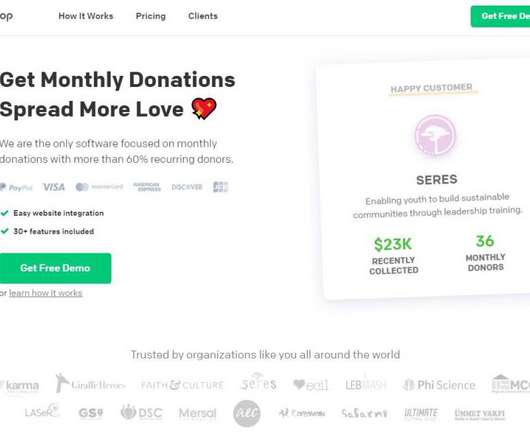
Task: Click the DSC organization logo
Action: [x=142, y=413]
